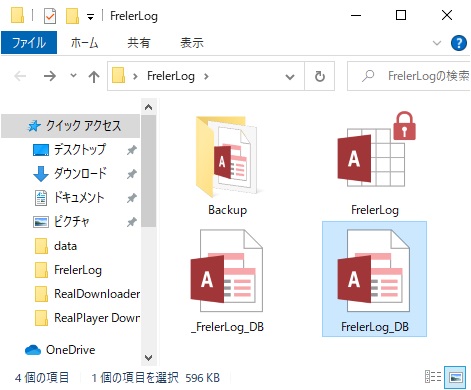Switch to large icons view in the status bar
This screenshot has height=390, width=471.
pos(456,378)
